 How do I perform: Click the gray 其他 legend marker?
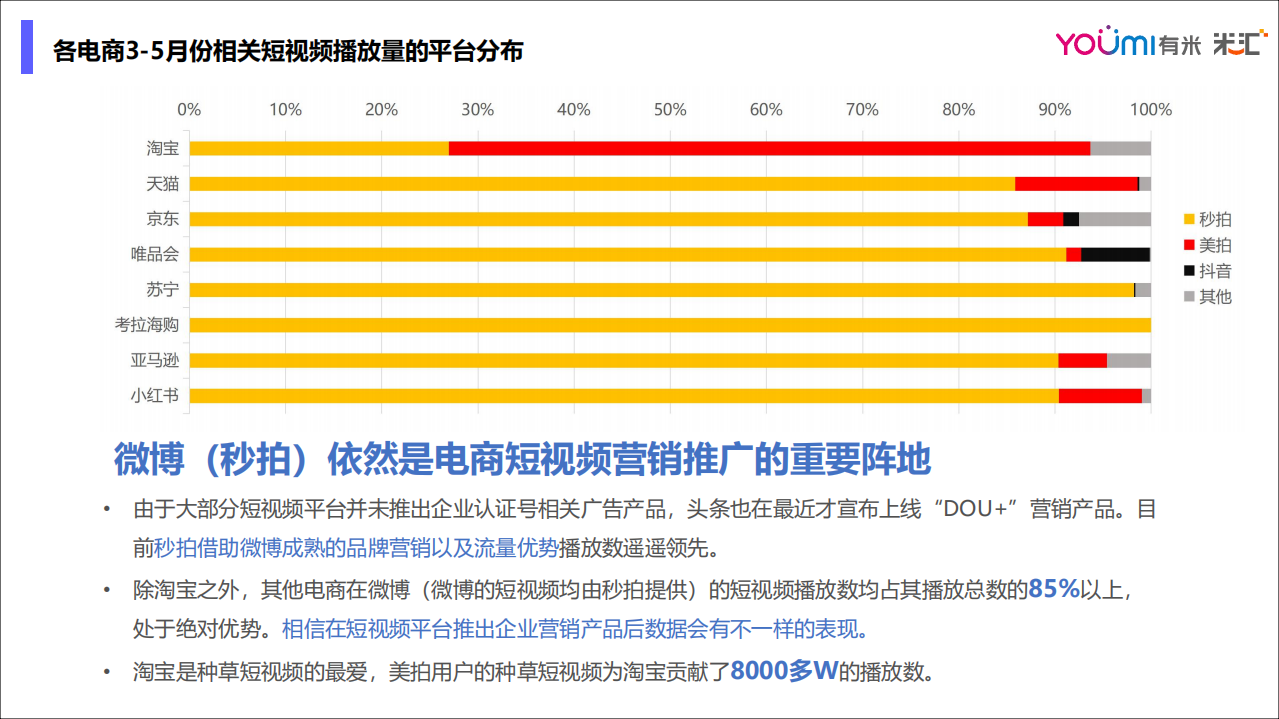[x=1190, y=297]
